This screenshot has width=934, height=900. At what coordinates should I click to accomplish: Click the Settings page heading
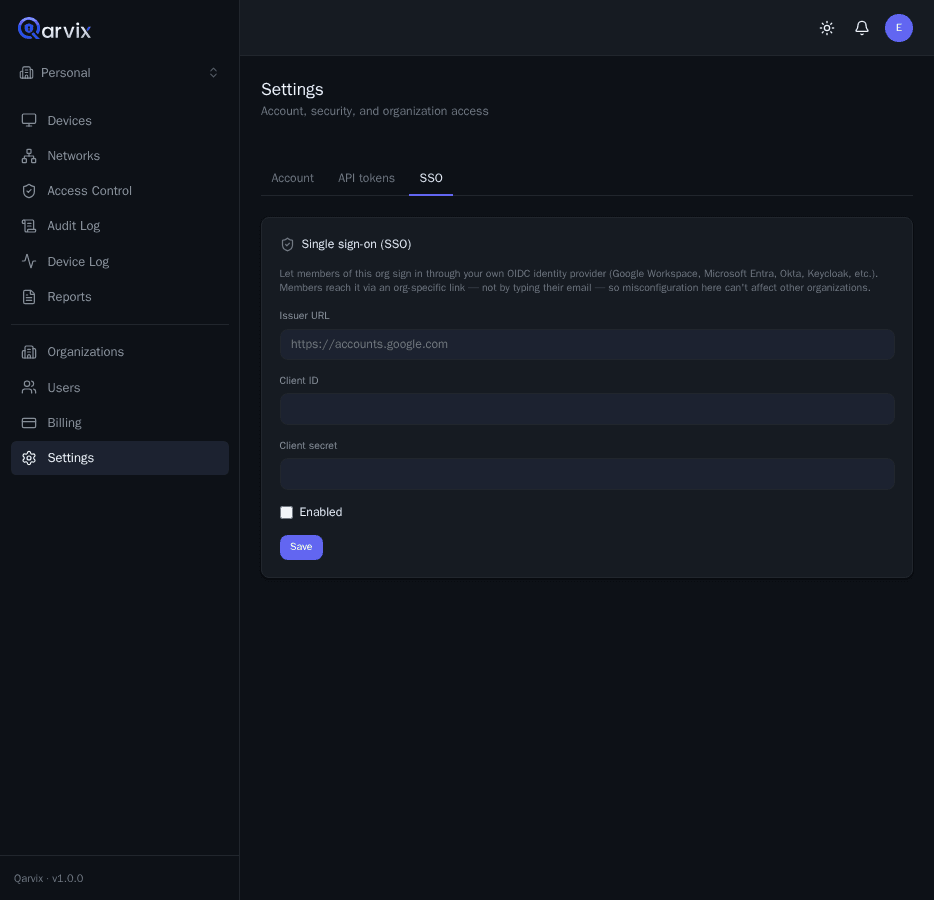point(292,89)
